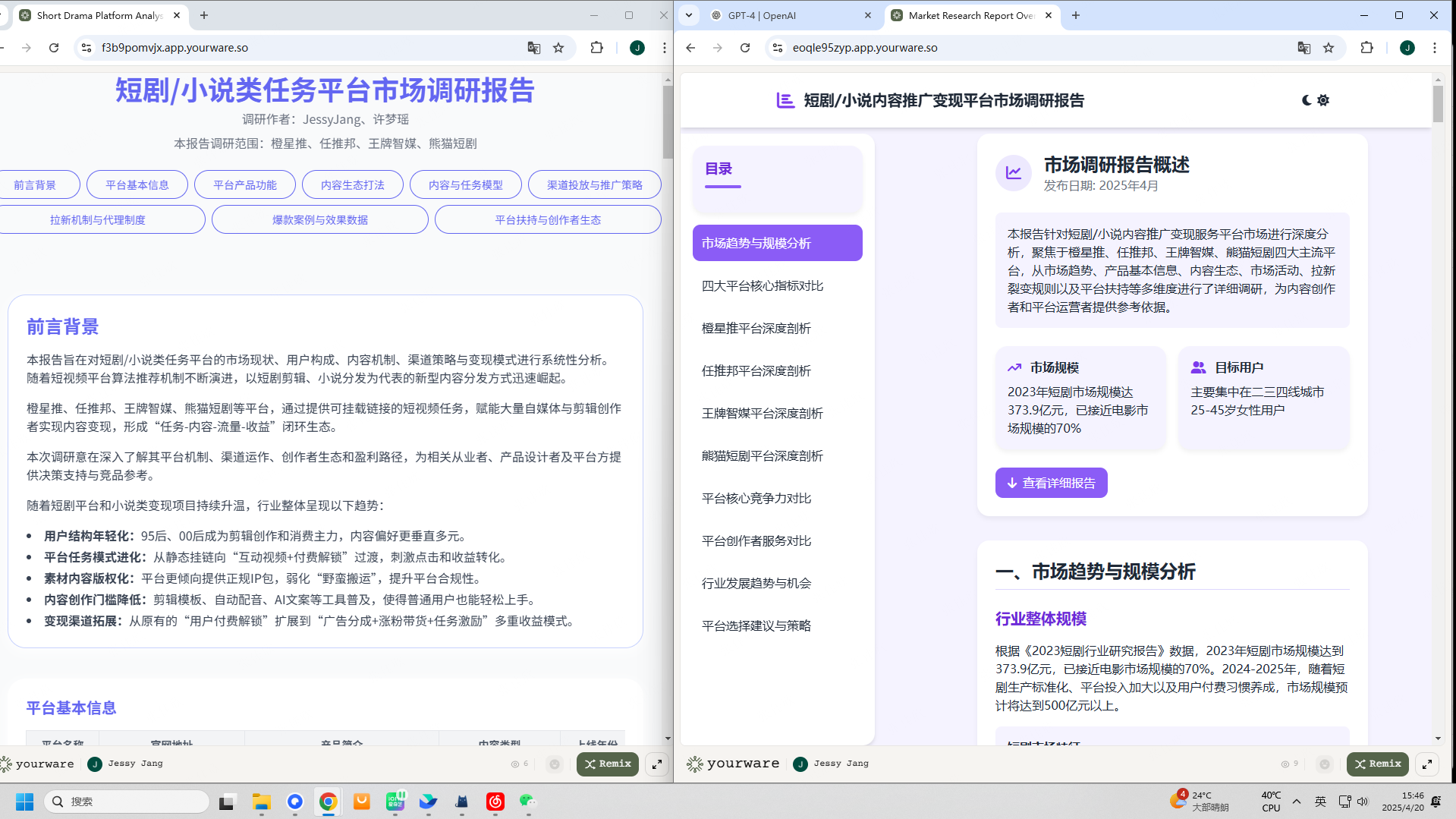The width and height of the screenshot is (1456, 819).
Task: Open Windows Start menu
Action: coord(24,802)
